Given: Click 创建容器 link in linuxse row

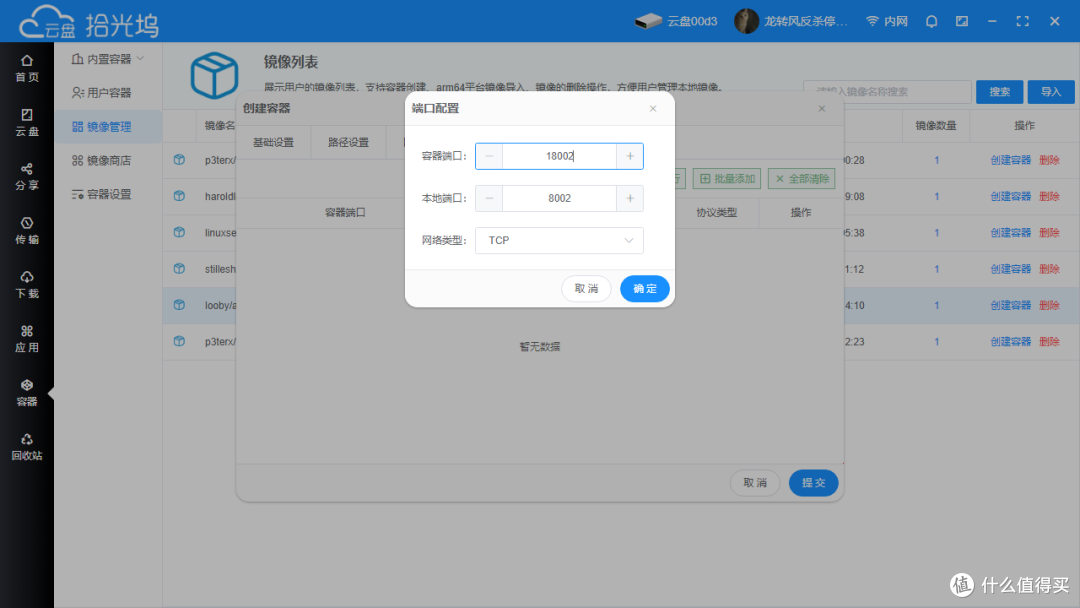Looking at the screenshot, I should pos(1010,233).
